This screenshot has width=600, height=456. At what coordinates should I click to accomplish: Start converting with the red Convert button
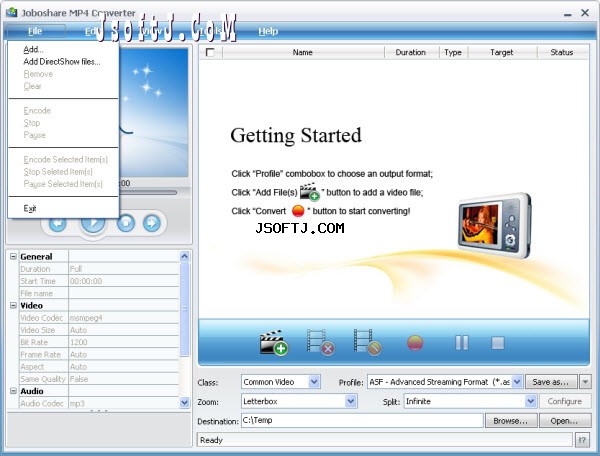(415, 343)
